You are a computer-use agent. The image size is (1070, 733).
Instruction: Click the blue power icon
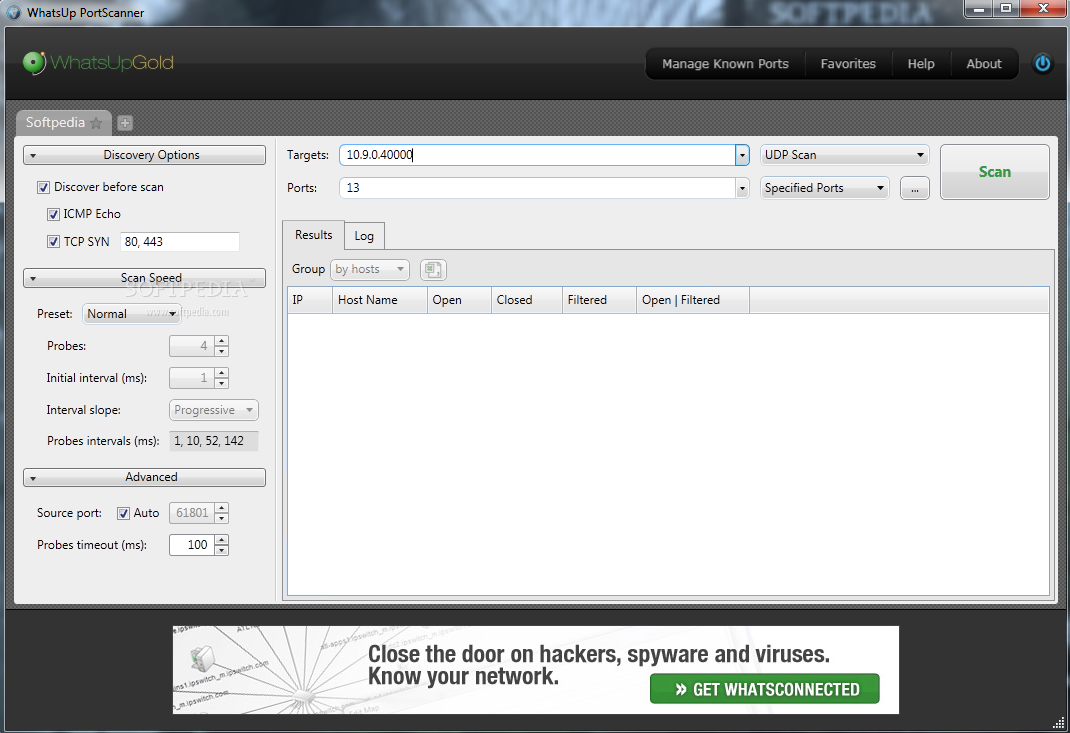pyautogui.click(x=1043, y=63)
